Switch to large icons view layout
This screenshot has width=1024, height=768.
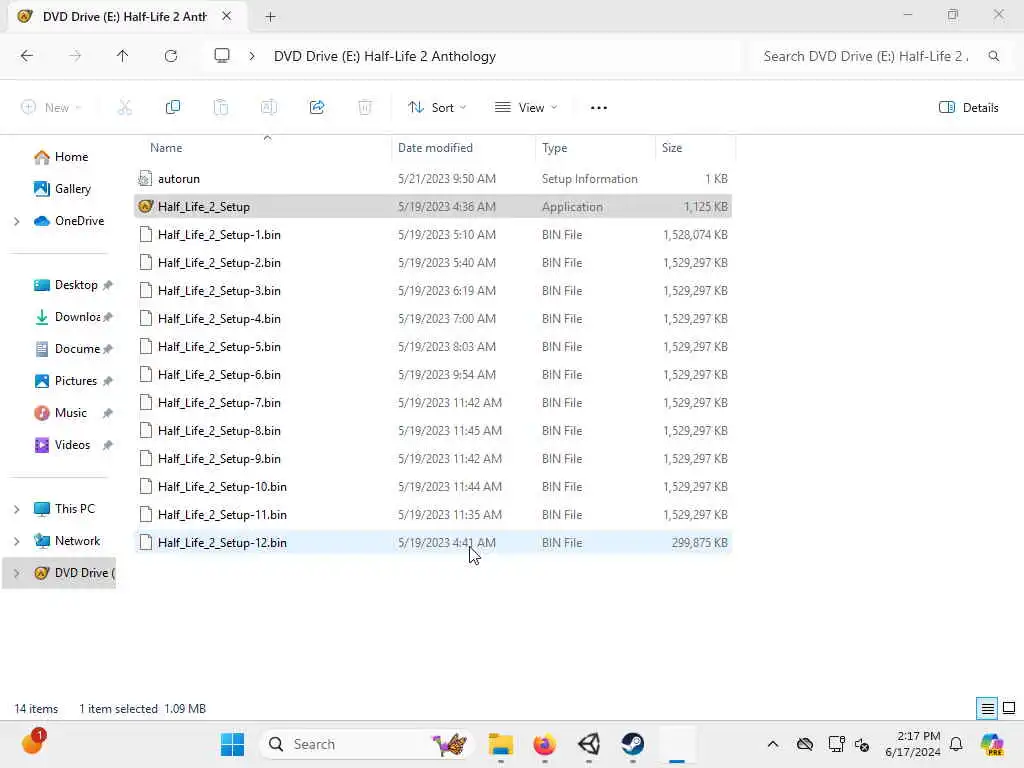(1009, 709)
